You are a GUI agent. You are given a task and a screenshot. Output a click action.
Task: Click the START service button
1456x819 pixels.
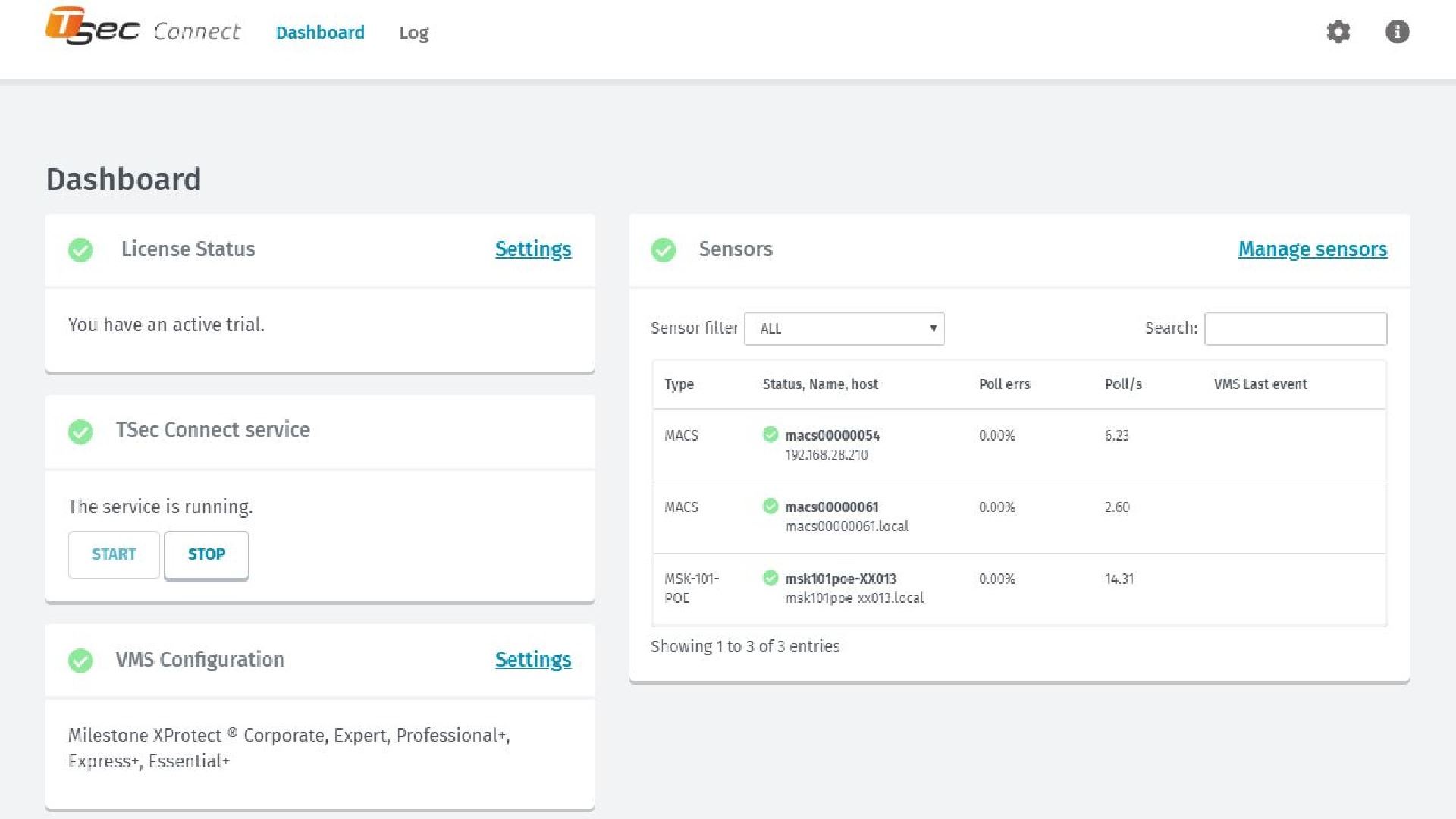pyautogui.click(x=114, y=554)
